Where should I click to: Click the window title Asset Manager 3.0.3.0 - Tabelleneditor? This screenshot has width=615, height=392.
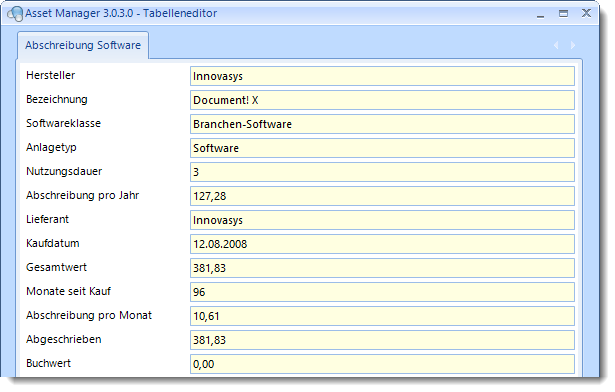tap(121, 13)
